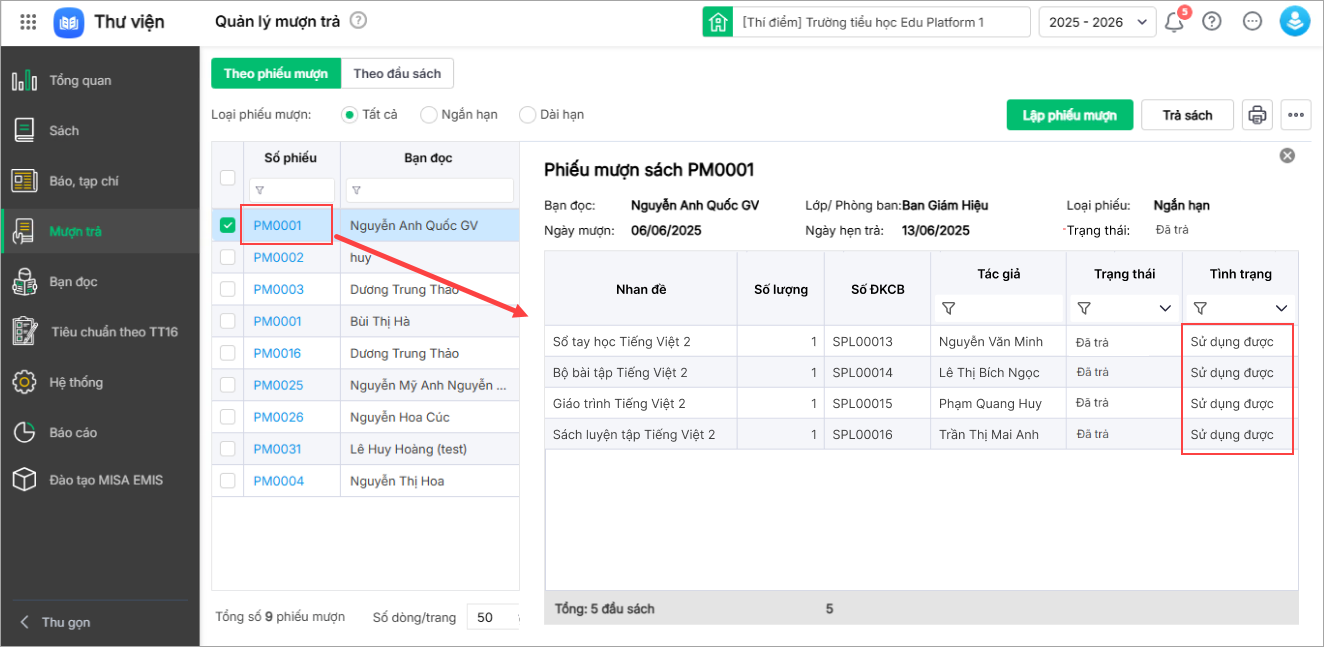The height and width of the screenshot is (647, 1324).
Task: Close the Phiếu mượn sách detail panel
Action: click(1288, 155)
